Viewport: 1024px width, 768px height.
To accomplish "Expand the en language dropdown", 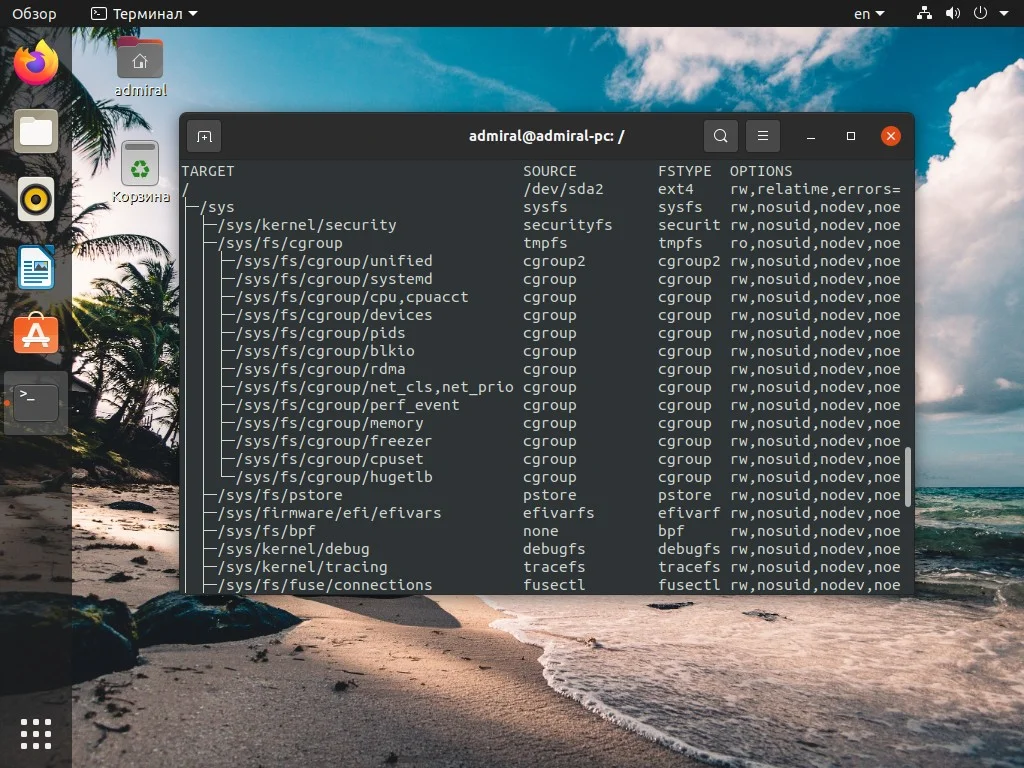I will click(869, 13).
